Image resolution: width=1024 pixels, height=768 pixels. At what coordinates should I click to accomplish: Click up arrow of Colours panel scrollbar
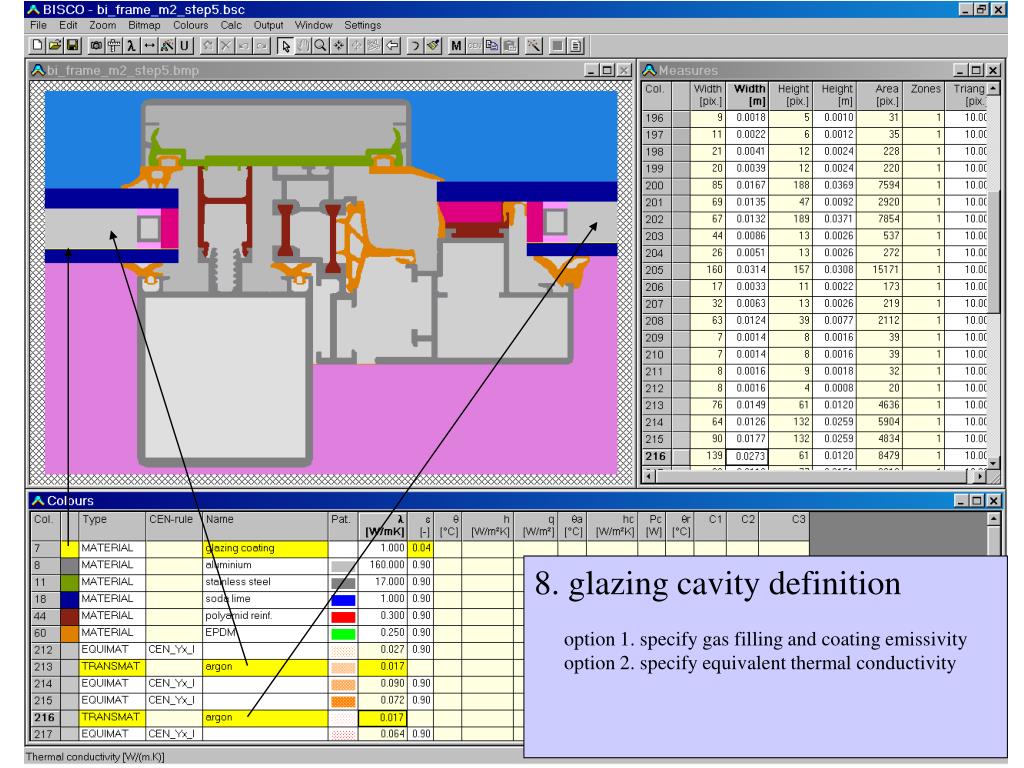tap(993, 519)
